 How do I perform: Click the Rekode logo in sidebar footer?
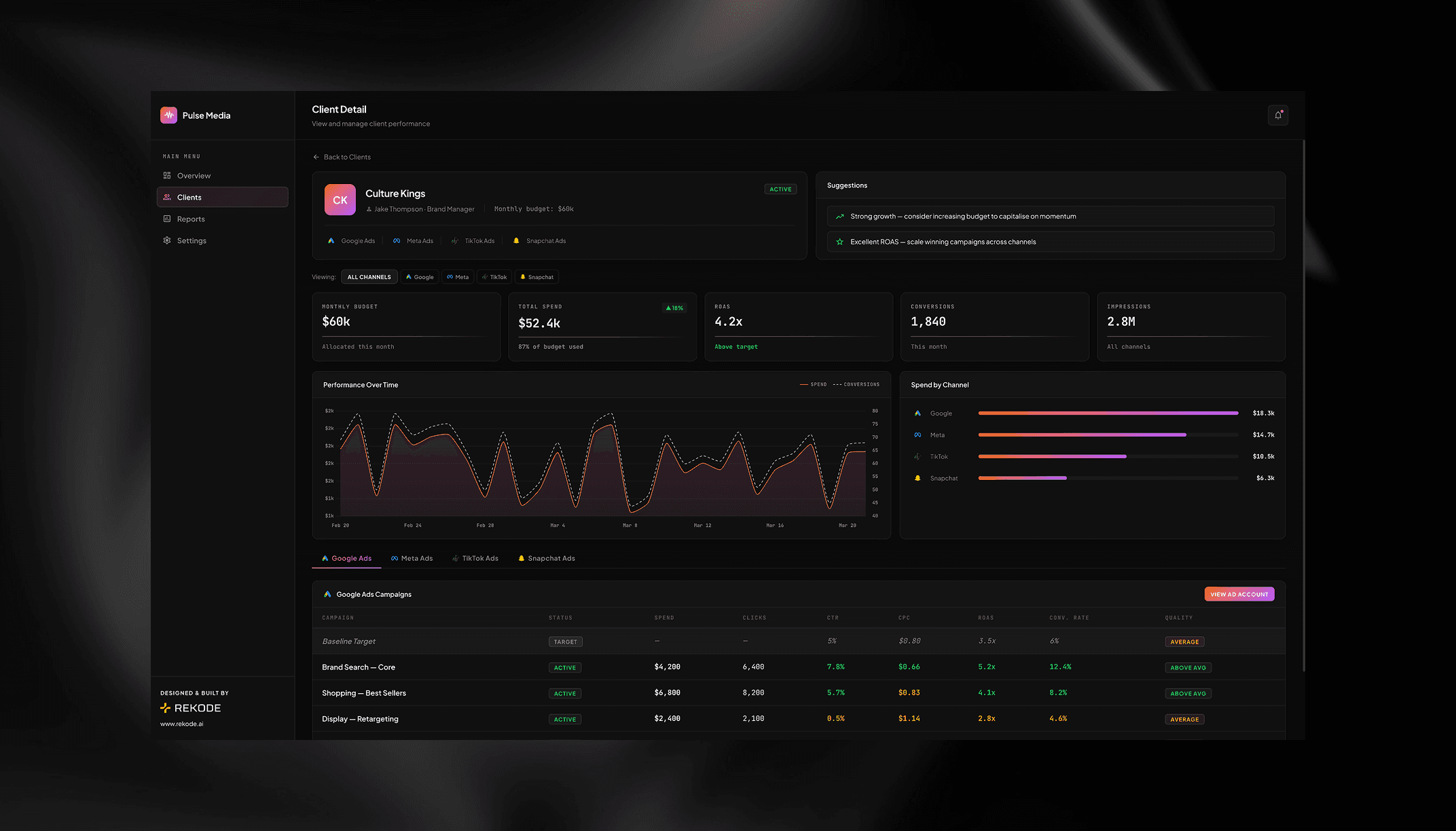(x=191, y=708)
